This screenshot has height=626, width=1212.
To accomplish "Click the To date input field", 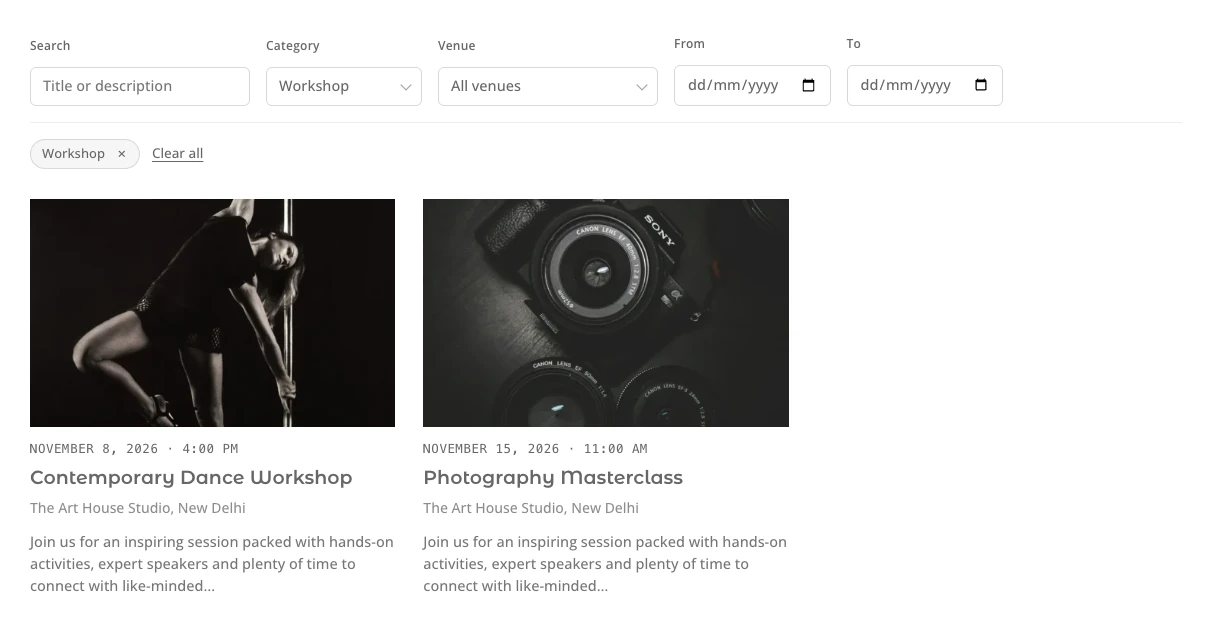I will tap(924, 85).
